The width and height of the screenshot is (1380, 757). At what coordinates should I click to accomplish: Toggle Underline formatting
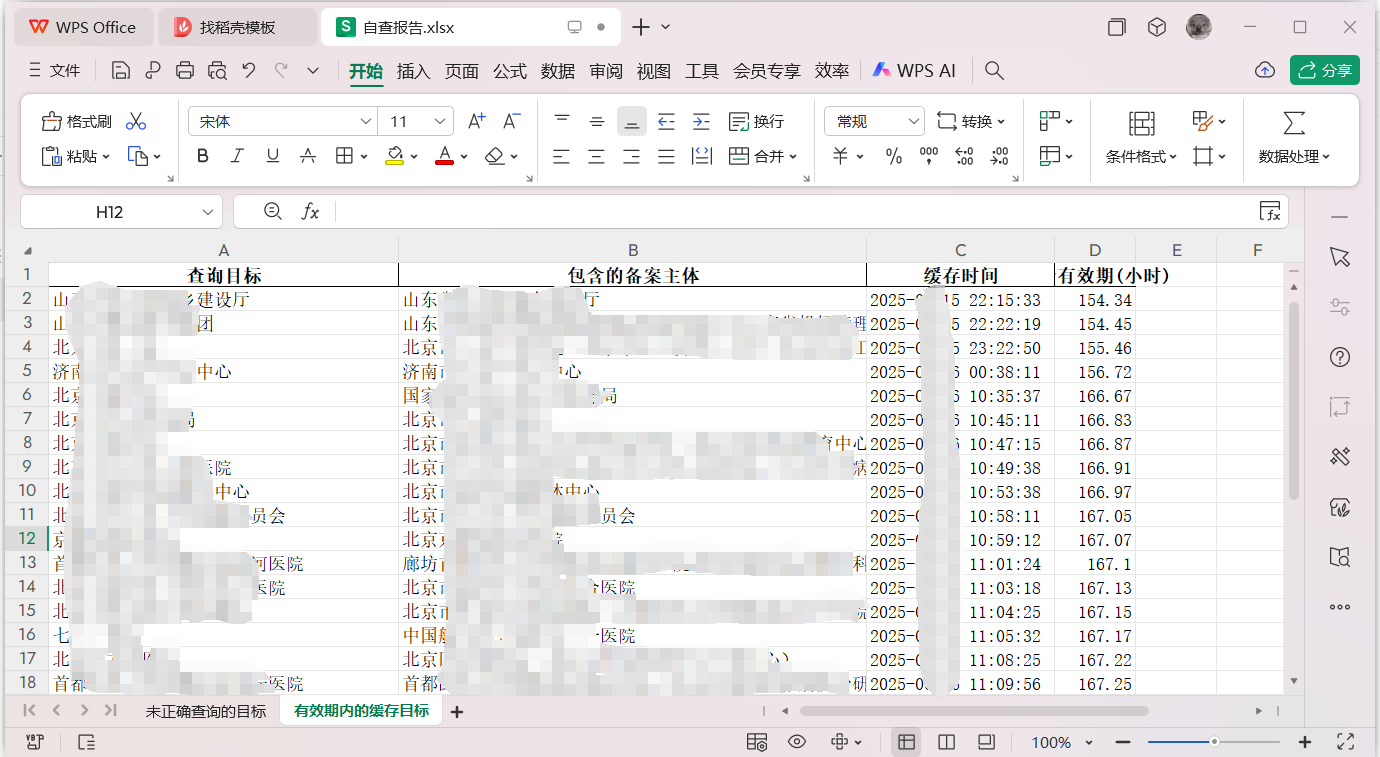coord(272,156)
